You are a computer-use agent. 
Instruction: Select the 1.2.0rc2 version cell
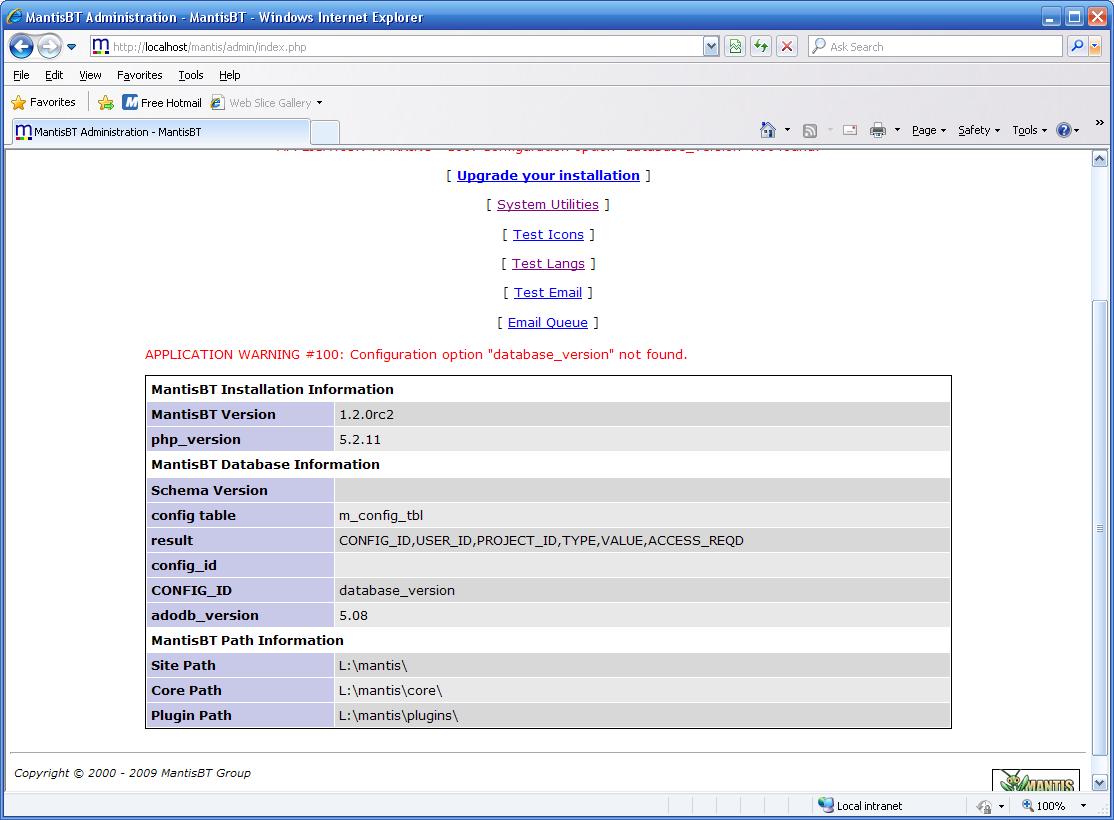point(642,414)
